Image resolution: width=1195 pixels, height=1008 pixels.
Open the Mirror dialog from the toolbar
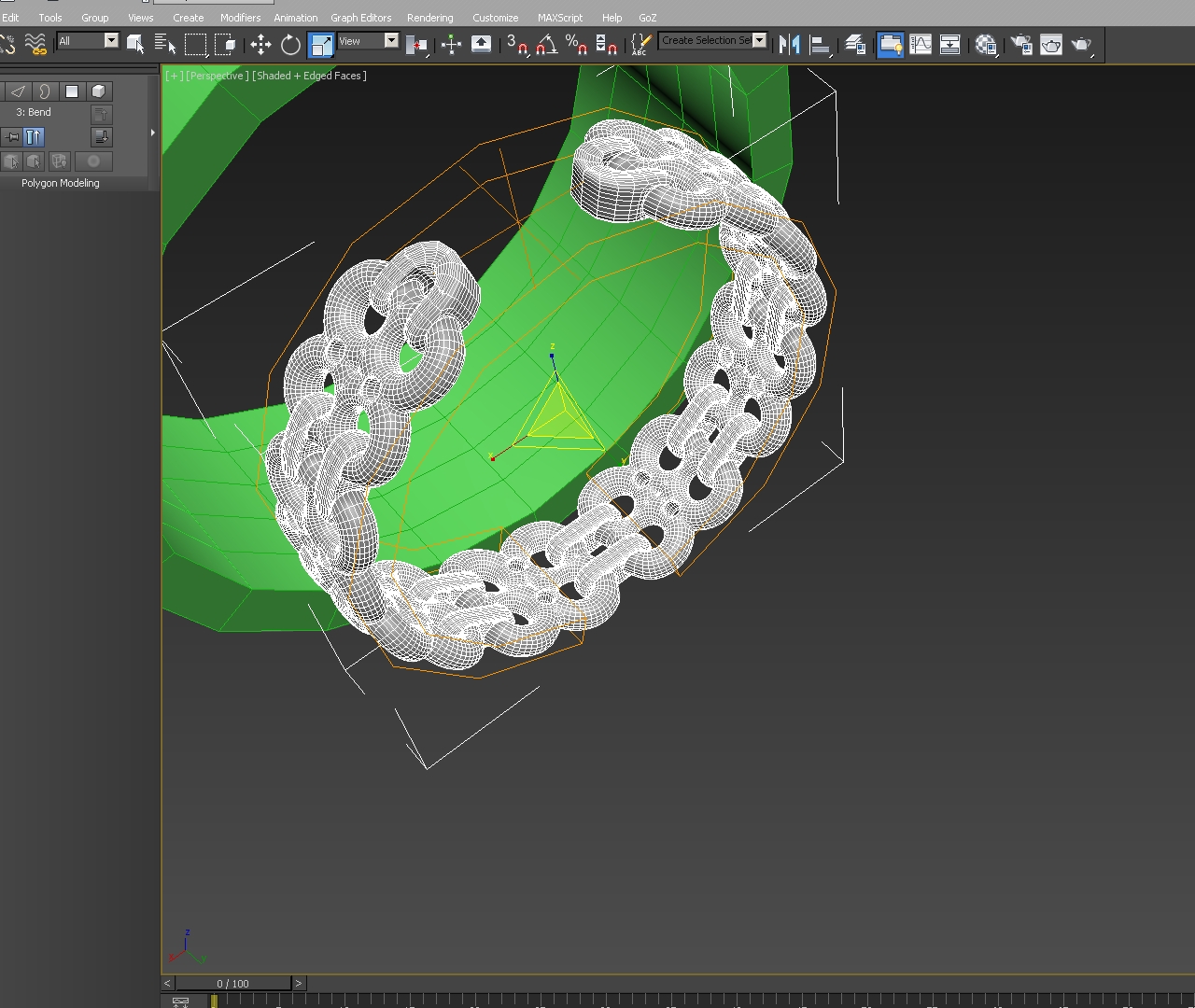789,44
